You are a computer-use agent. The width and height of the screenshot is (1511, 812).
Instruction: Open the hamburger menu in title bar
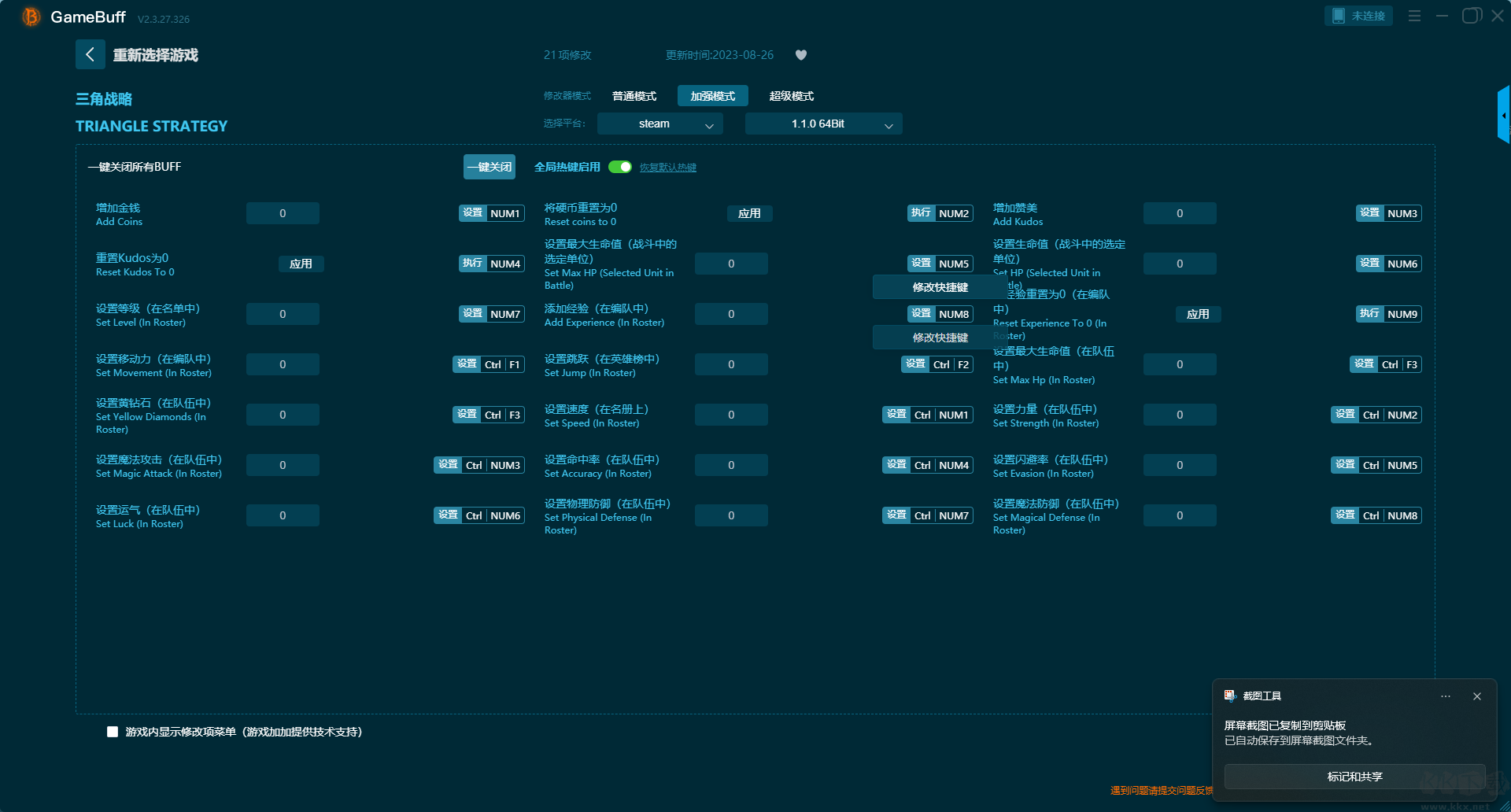(1414, 16)
